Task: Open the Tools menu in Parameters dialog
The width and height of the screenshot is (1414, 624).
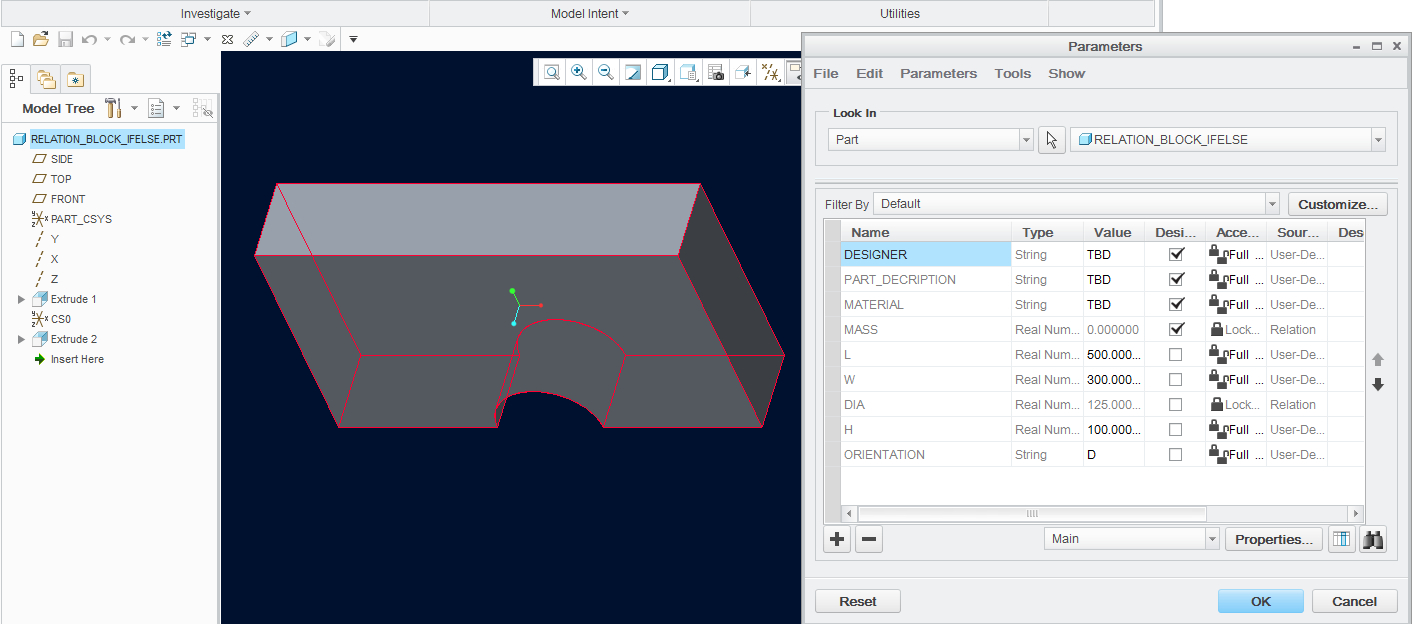Action: click(1012, 73)
